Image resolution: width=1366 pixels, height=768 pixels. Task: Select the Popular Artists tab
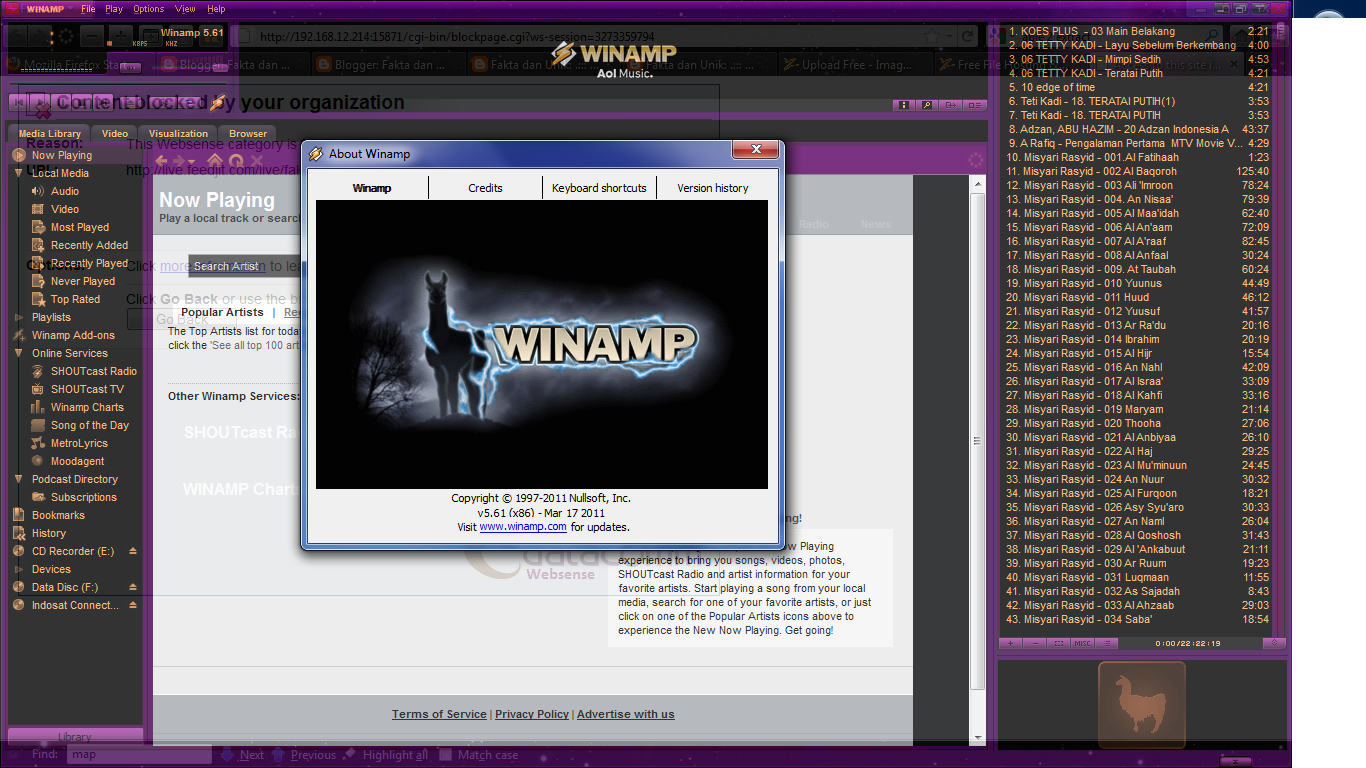click(x=222, y=312)
